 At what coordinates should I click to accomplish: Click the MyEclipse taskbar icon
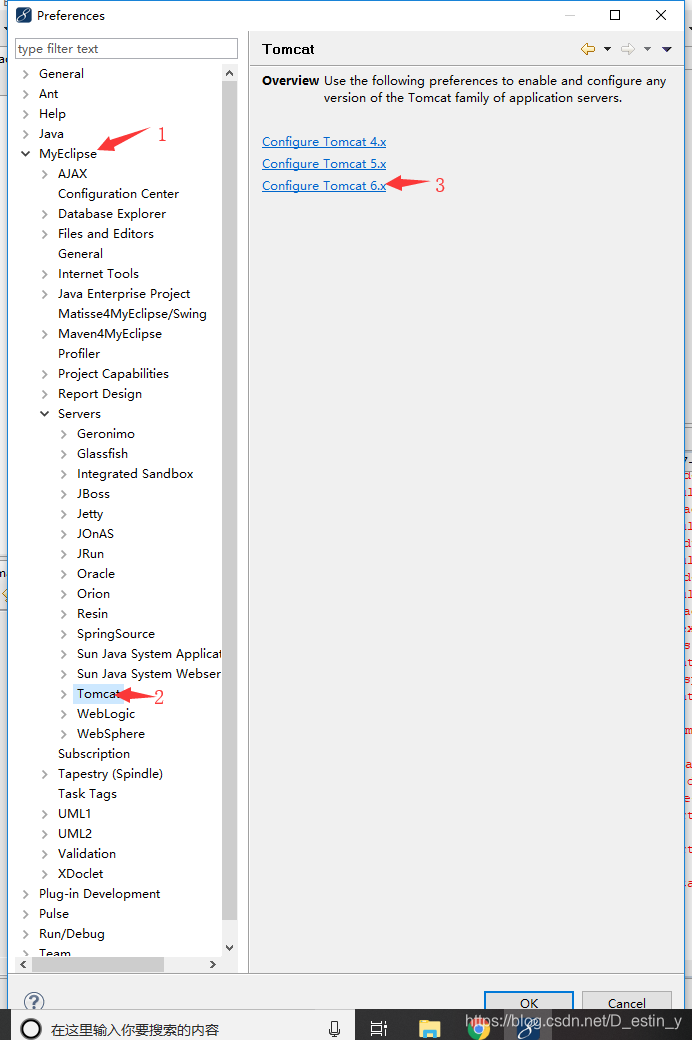[528, 1029]
